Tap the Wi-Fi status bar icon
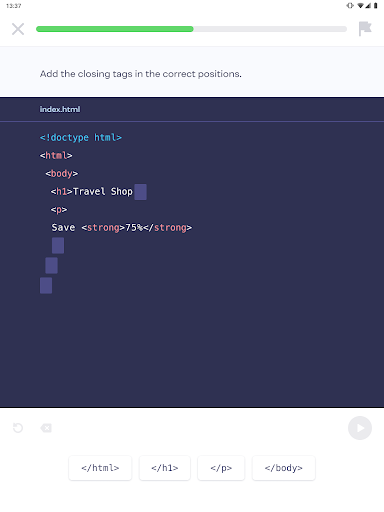 pos(360,6)
